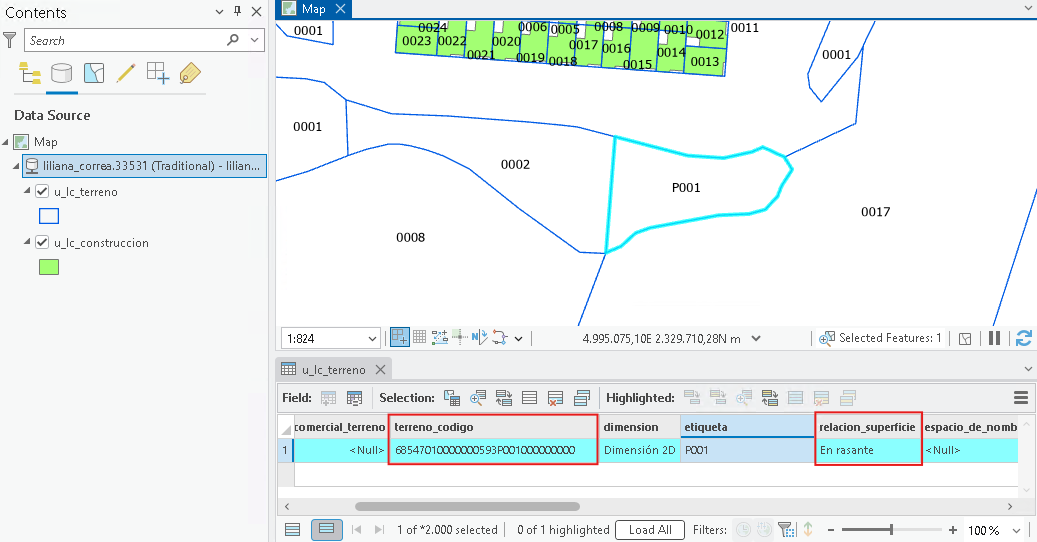
Task: Open the map scale 1:824 dropdown
Action: click(372, 339)
